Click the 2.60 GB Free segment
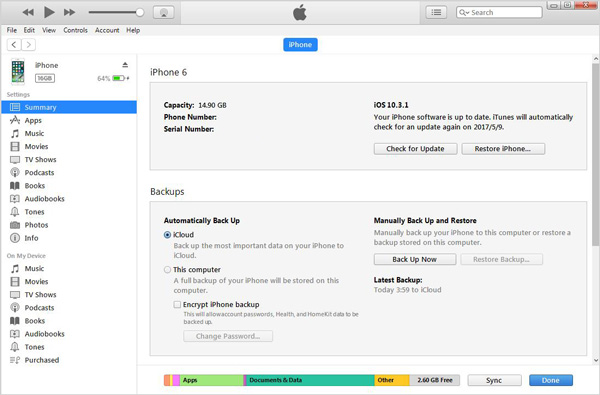The width and height of the screenshot is (600, 395). click(434, 380)
